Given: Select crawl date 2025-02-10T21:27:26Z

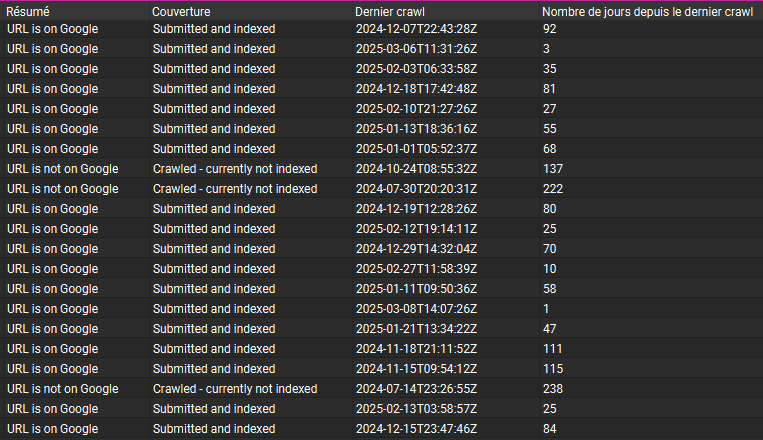Looking at the screenshot, I should pos(417,109).
